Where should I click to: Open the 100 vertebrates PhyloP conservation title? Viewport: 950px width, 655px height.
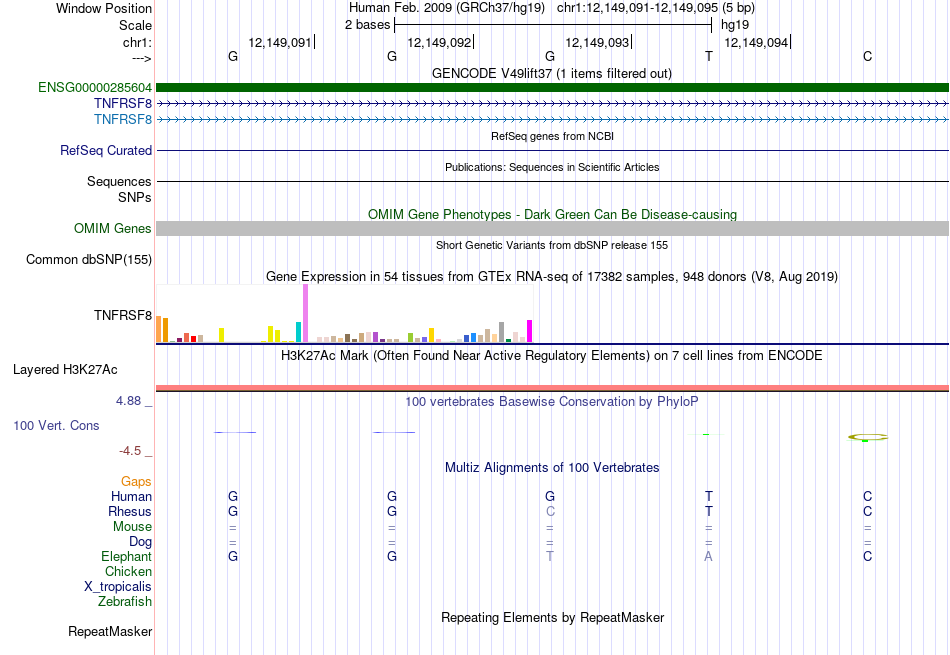[551, 401]
